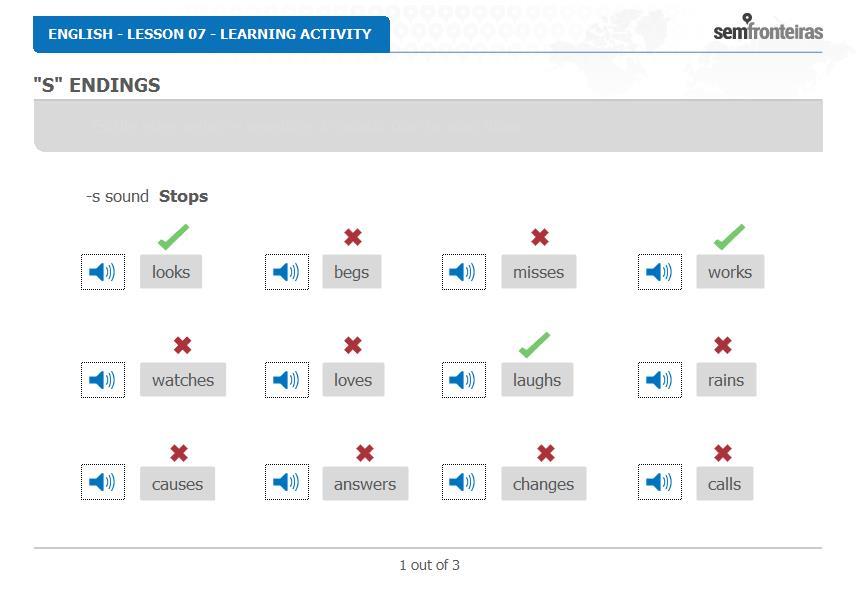Play the calls audio icon
860x600 pixels.
tap(660, 482)
